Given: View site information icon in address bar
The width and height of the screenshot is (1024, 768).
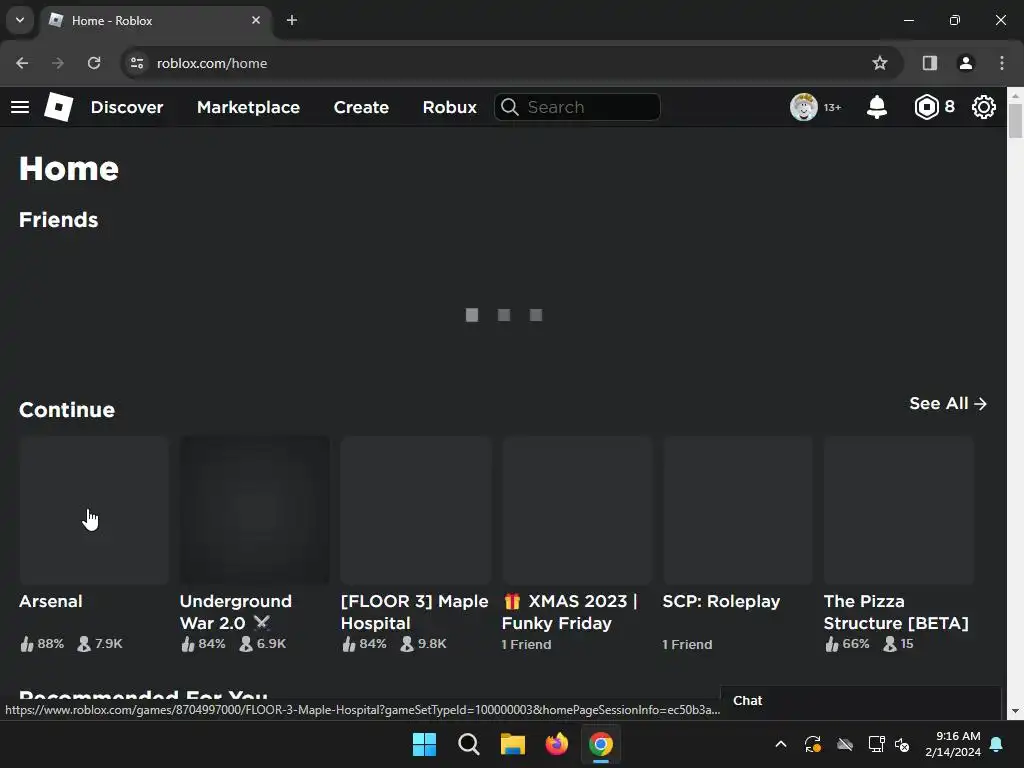Looking at the screenshot, I should pos(136,63).
